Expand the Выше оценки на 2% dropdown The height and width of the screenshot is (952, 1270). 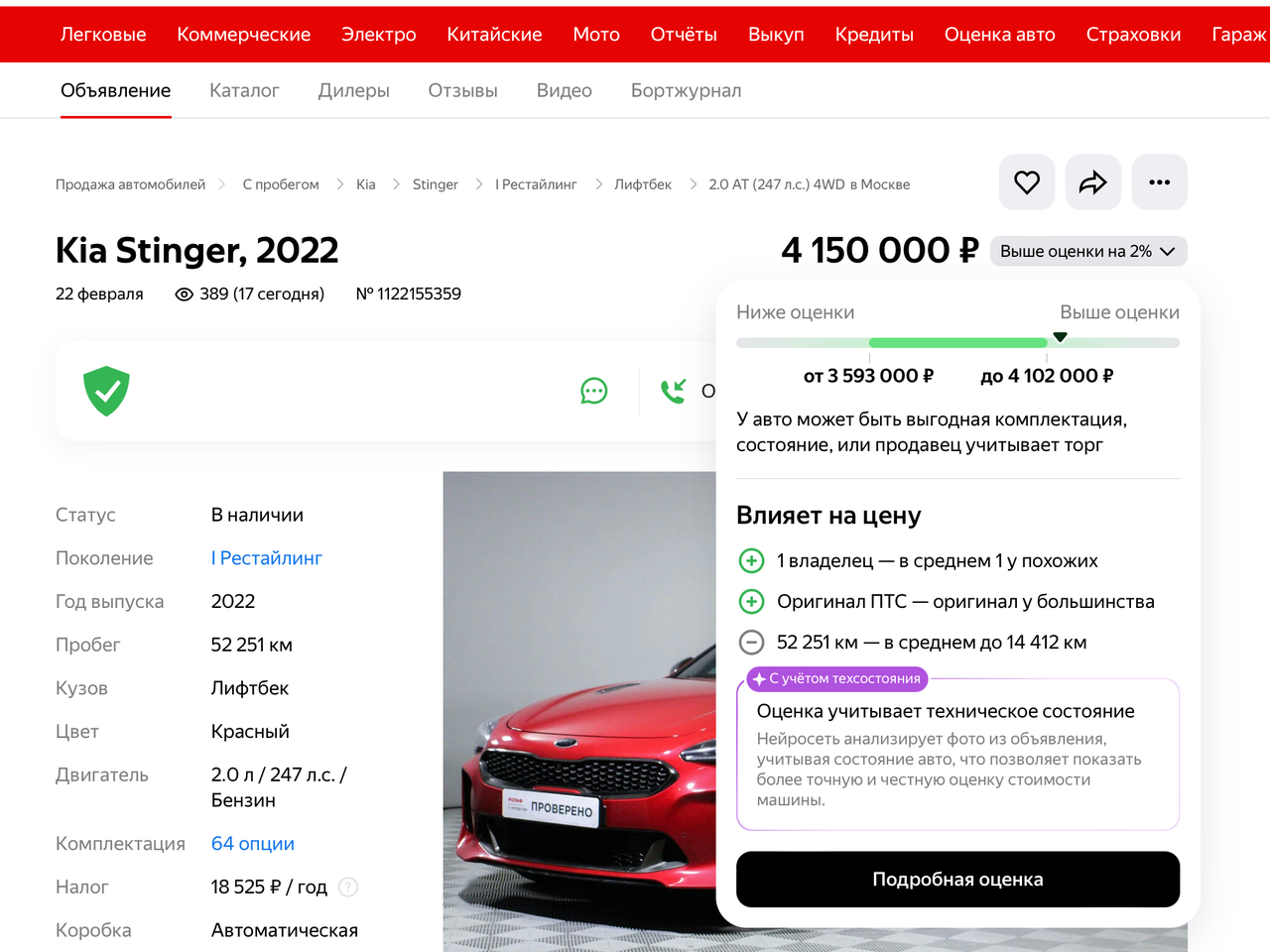point(1088,252)
